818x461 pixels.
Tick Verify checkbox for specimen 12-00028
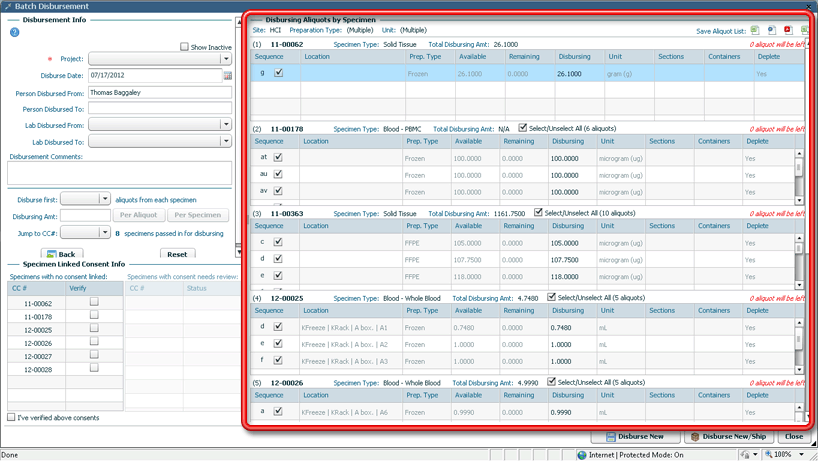tap(94, 368)
